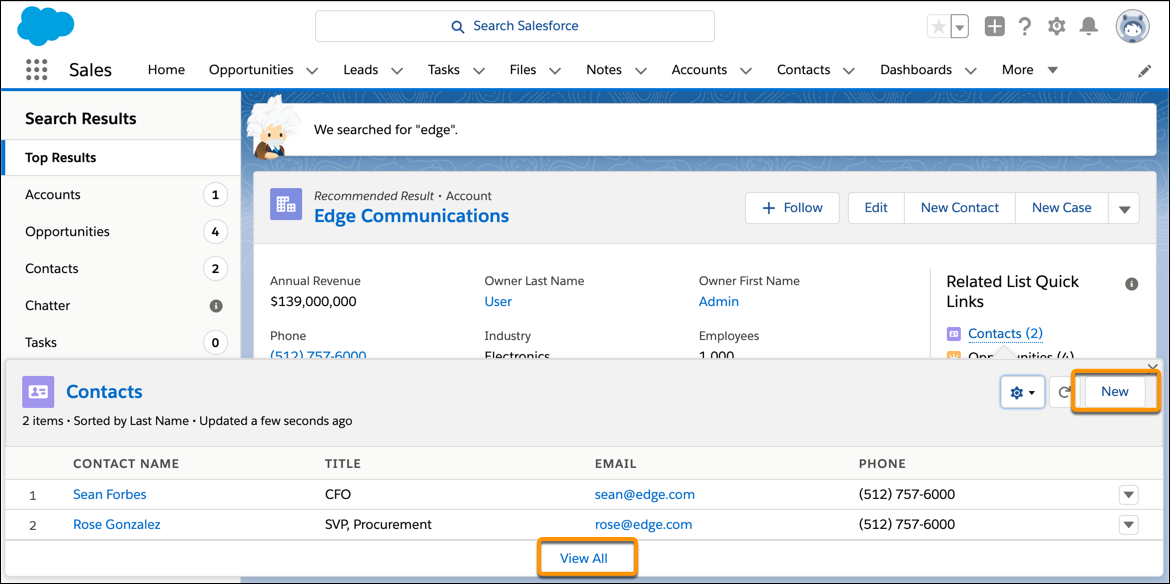Expand the Accounts tab chevron
Image resolution: width=1170 pixels, height=584 pixels.
pyautogui.click(x=745, y=71)
